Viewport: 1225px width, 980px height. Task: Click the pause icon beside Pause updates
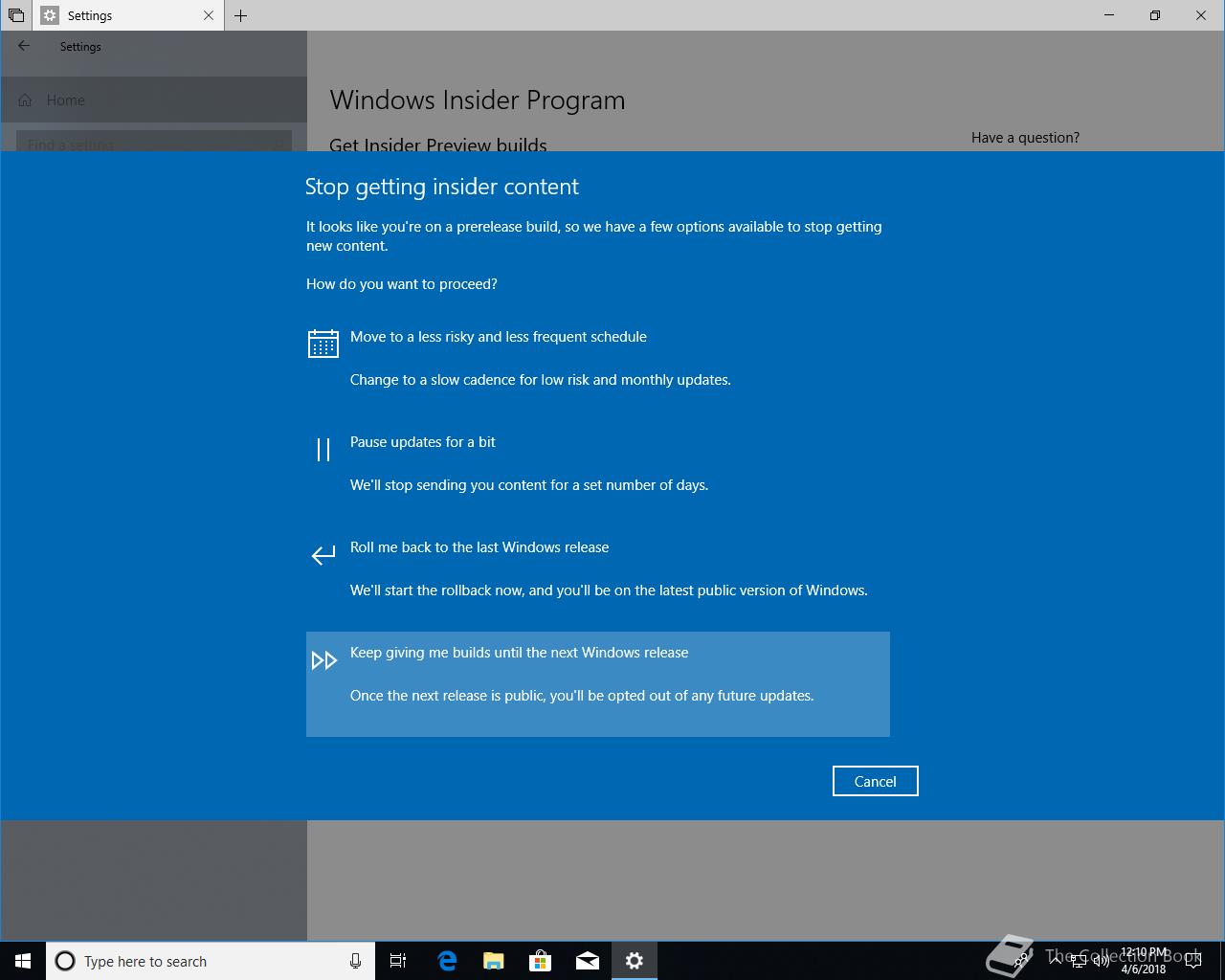tap(323, 449)
